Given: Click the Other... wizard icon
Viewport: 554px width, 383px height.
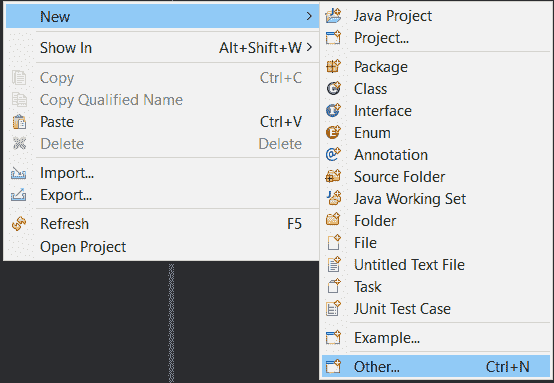Looking at the screenshot, I should point(333,366).
